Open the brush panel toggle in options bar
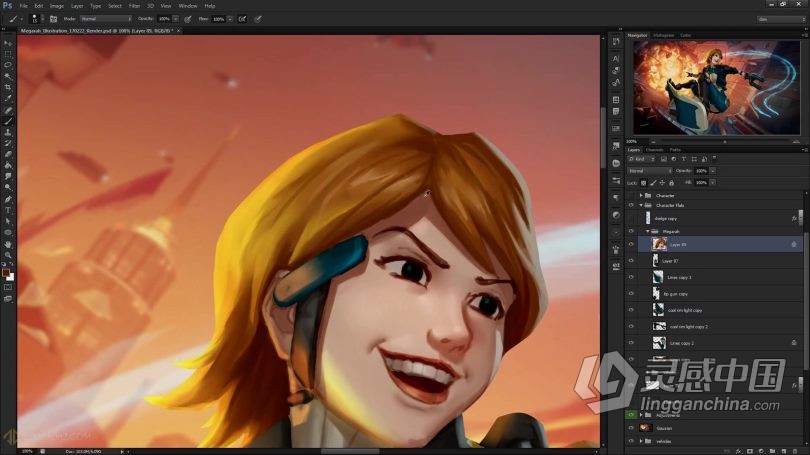Screen dimensions: 810x455 pos(53,19)
